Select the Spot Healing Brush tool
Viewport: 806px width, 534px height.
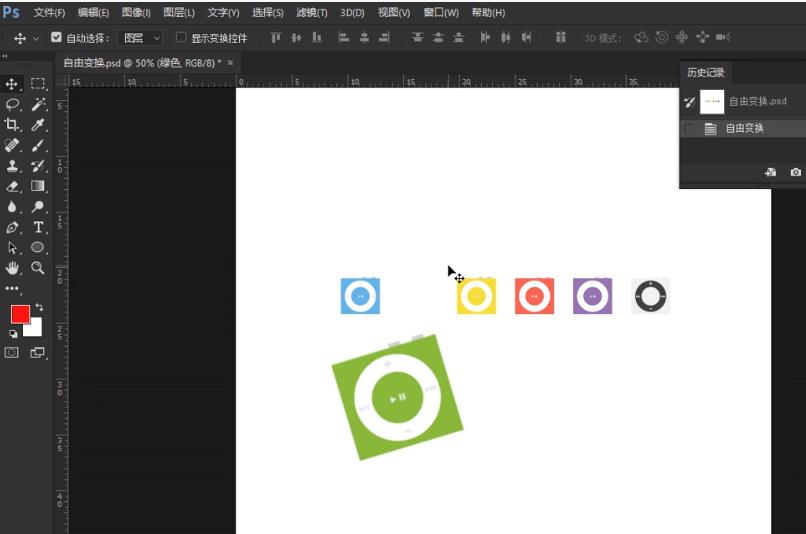[x=12, y=145]
